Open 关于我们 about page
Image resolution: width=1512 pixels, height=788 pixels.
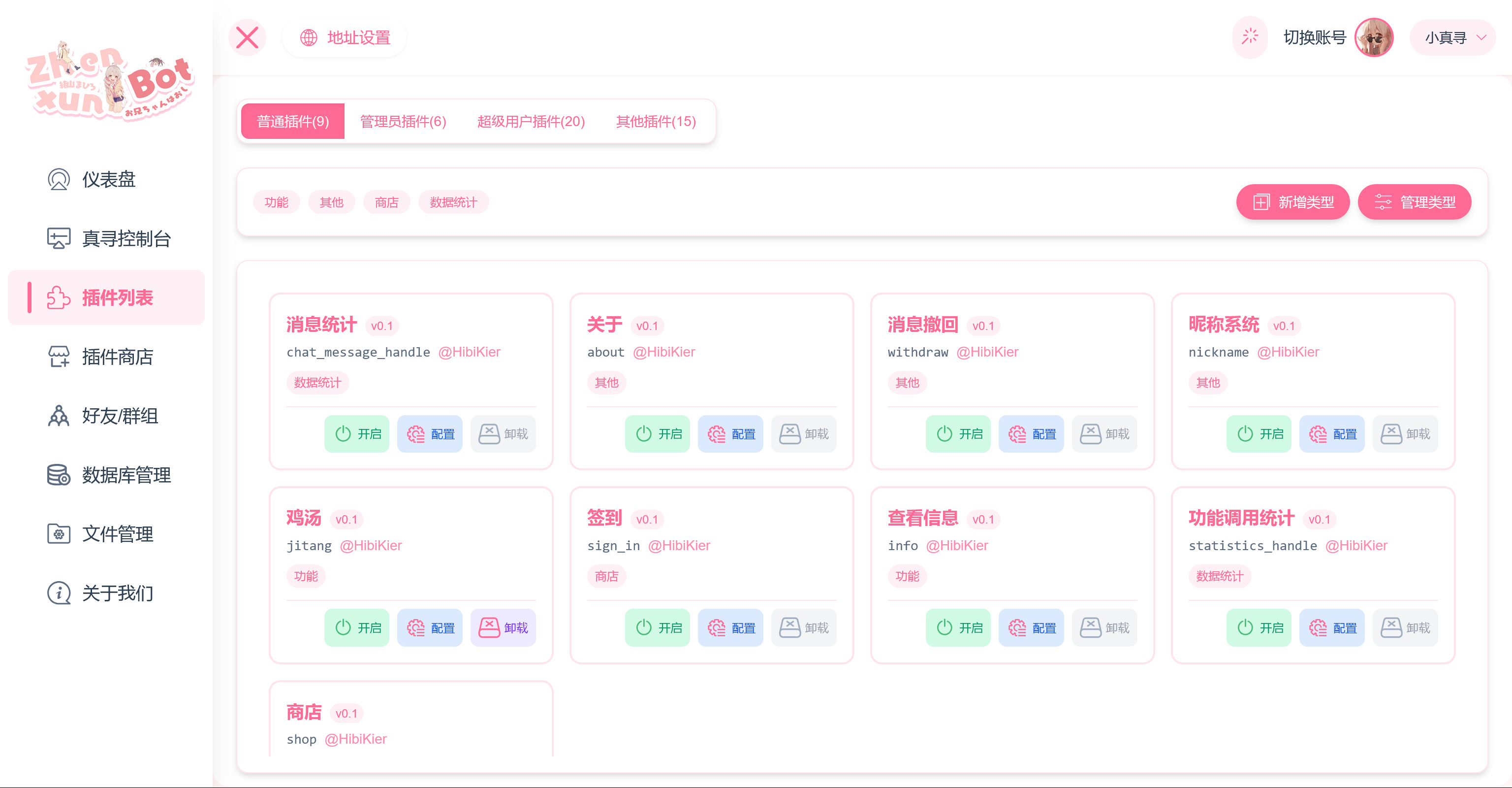[x=117, y=593]
